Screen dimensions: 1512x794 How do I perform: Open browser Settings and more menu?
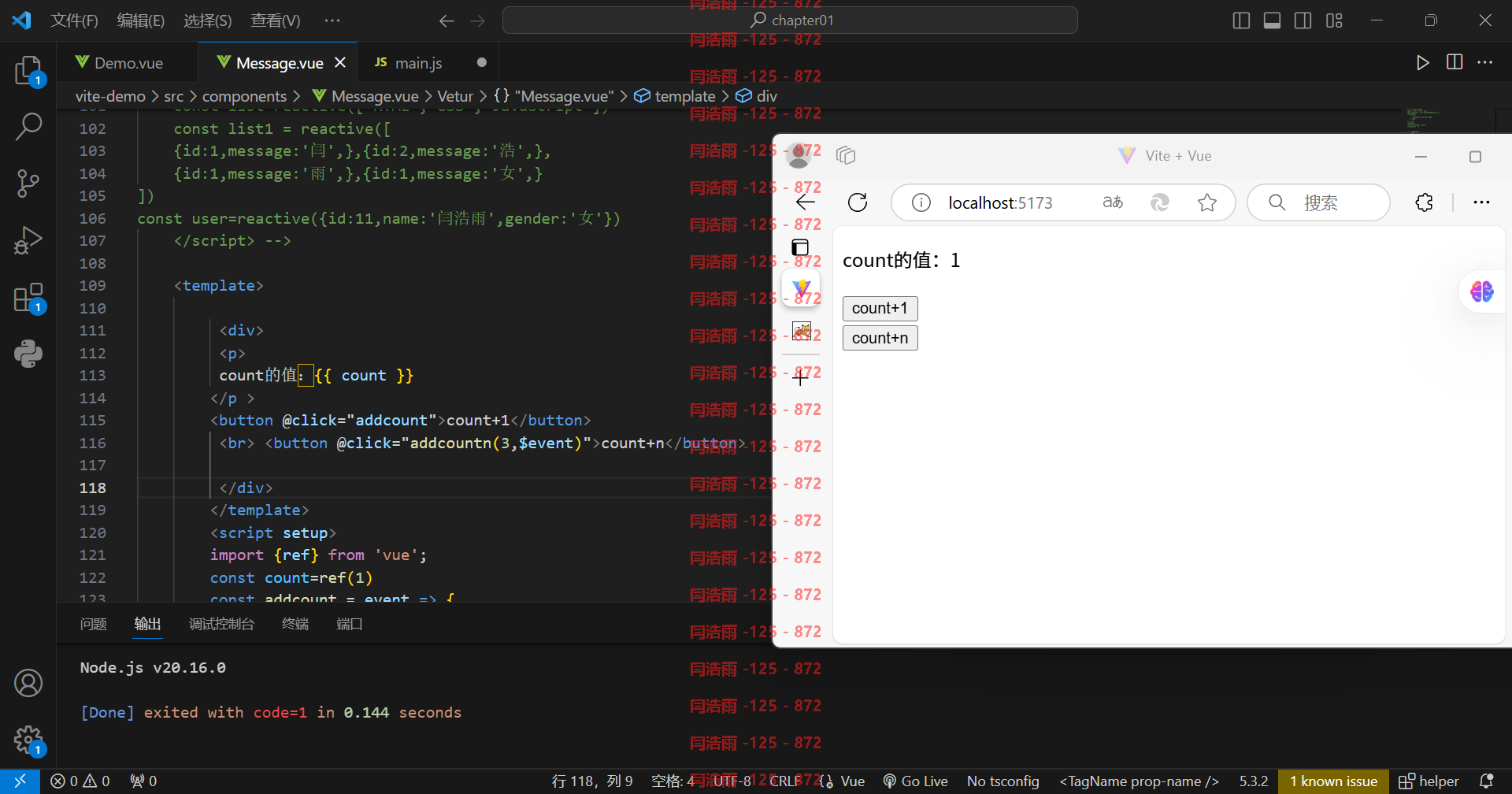click(x=1481, y=202)
